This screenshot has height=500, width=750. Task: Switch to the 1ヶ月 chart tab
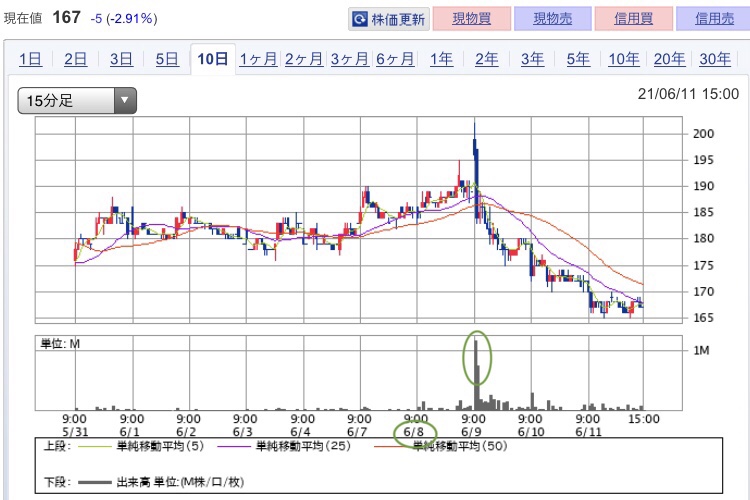coord(258,59)
